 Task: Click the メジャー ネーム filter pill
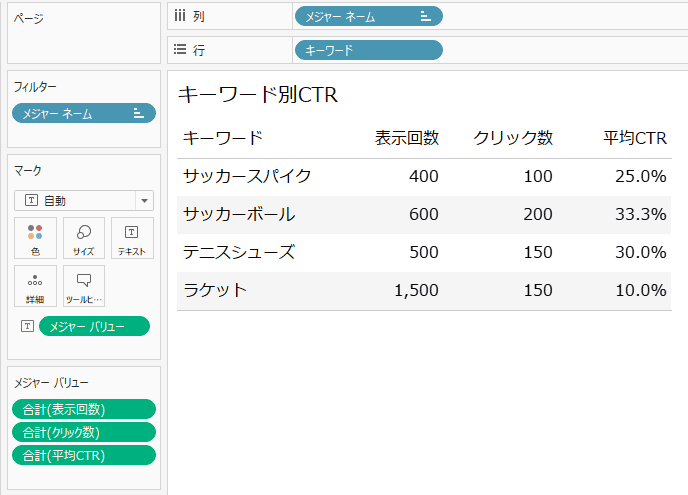84,113
